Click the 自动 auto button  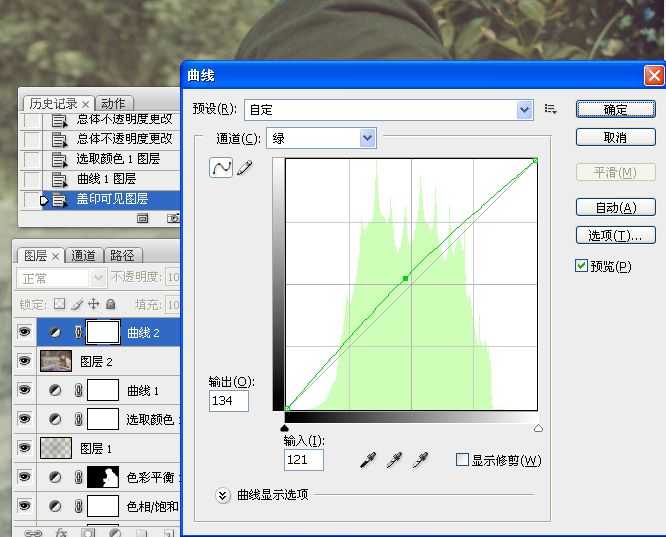click(615, 207)
